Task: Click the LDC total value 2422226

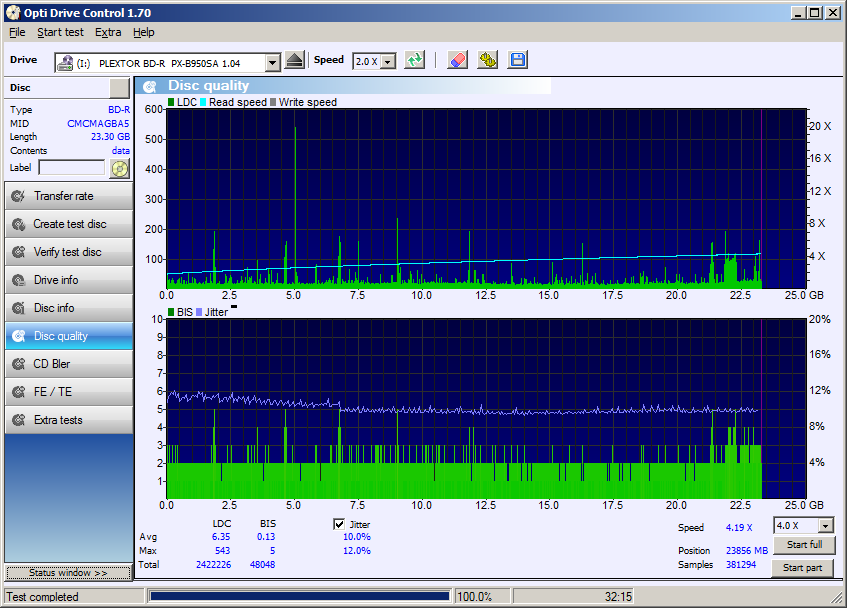Action: coord(213,564)
